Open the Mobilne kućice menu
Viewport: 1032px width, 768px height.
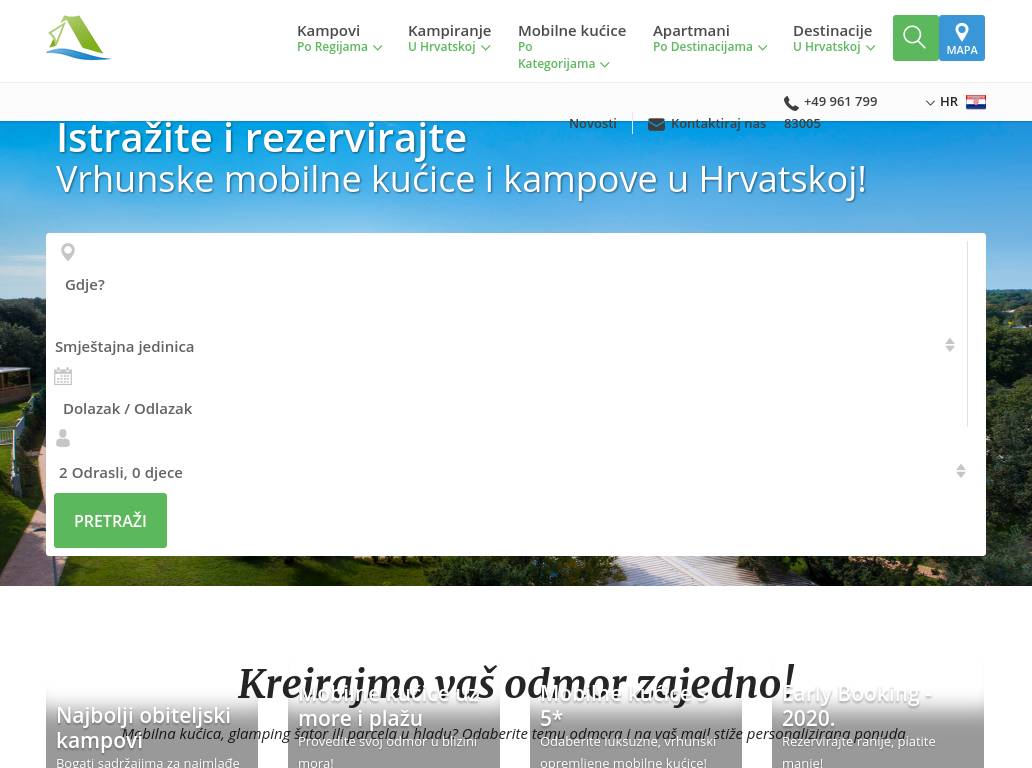coord(571,46)
